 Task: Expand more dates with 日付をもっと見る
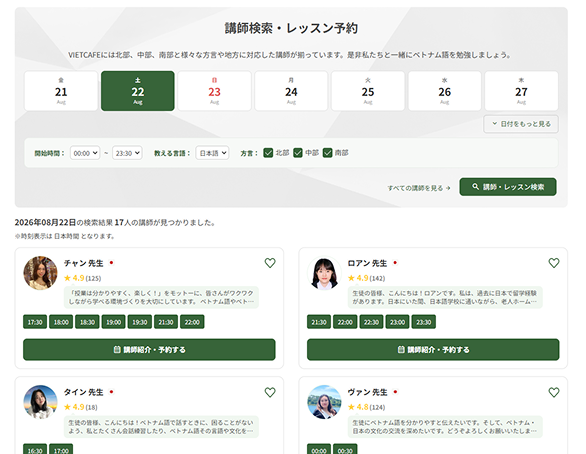tap(521, 124)
